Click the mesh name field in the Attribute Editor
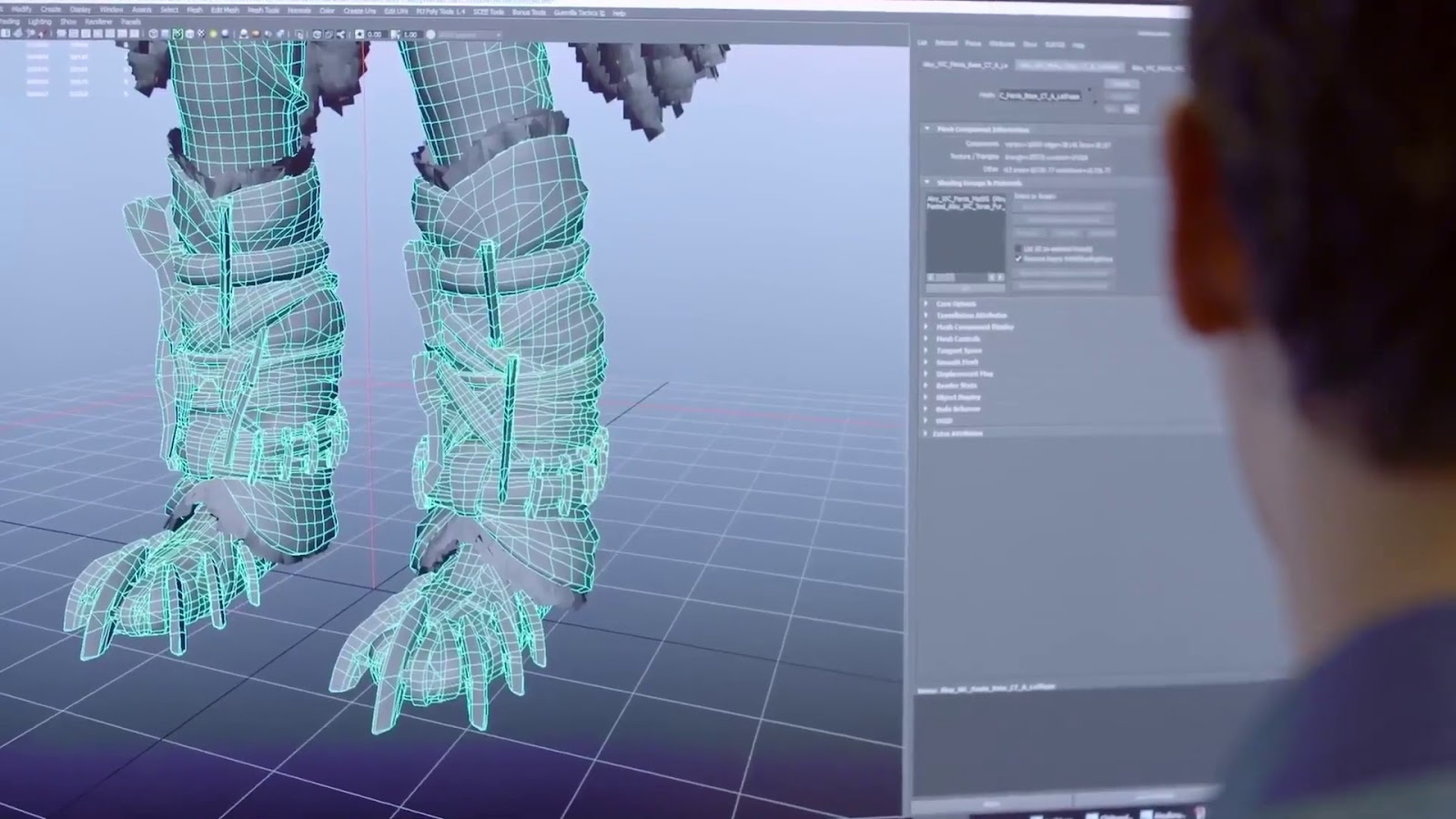Viewport: 1456px width, 819px height. coord(1040,96)
